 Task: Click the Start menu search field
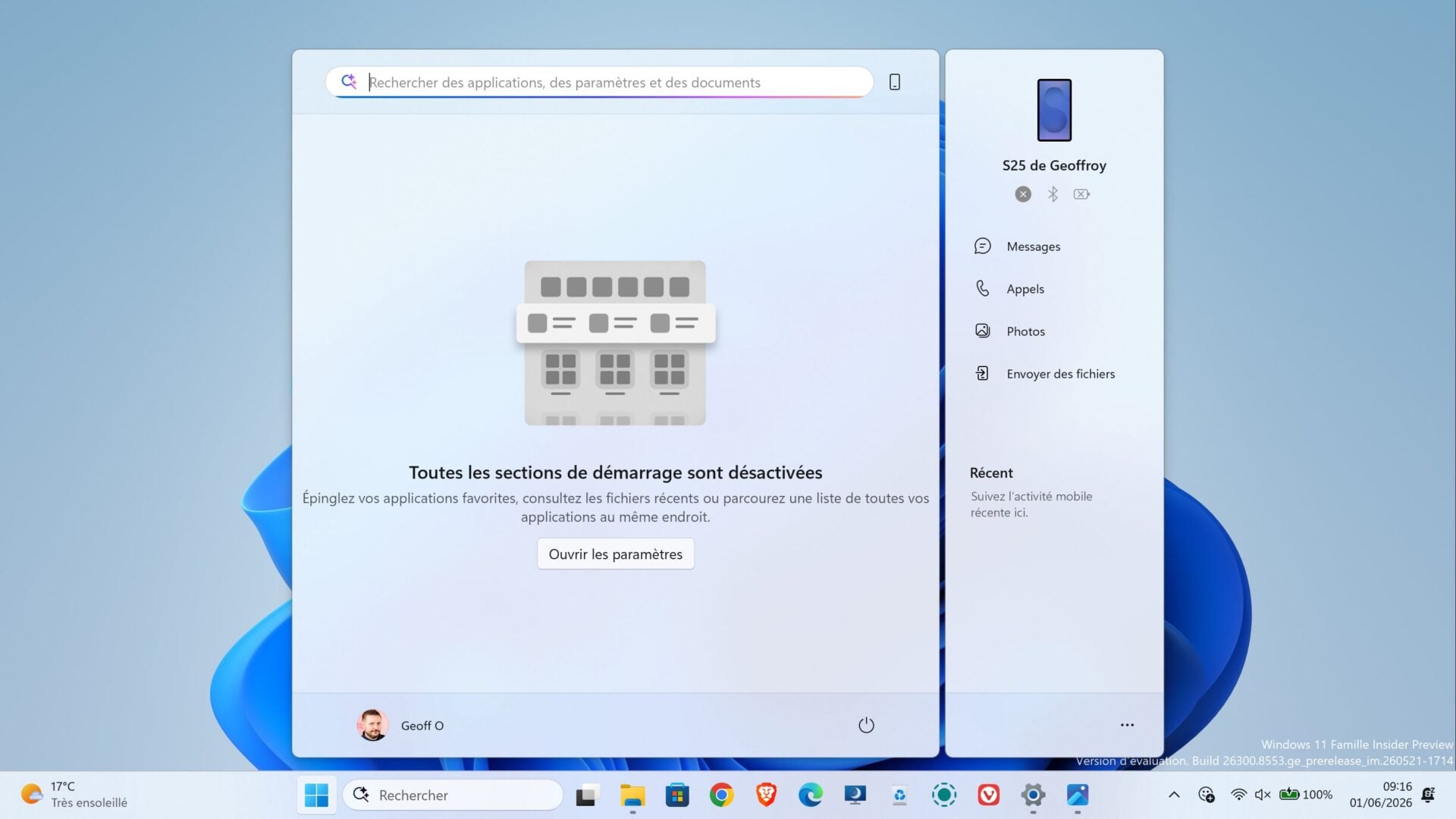coord(599,82)
